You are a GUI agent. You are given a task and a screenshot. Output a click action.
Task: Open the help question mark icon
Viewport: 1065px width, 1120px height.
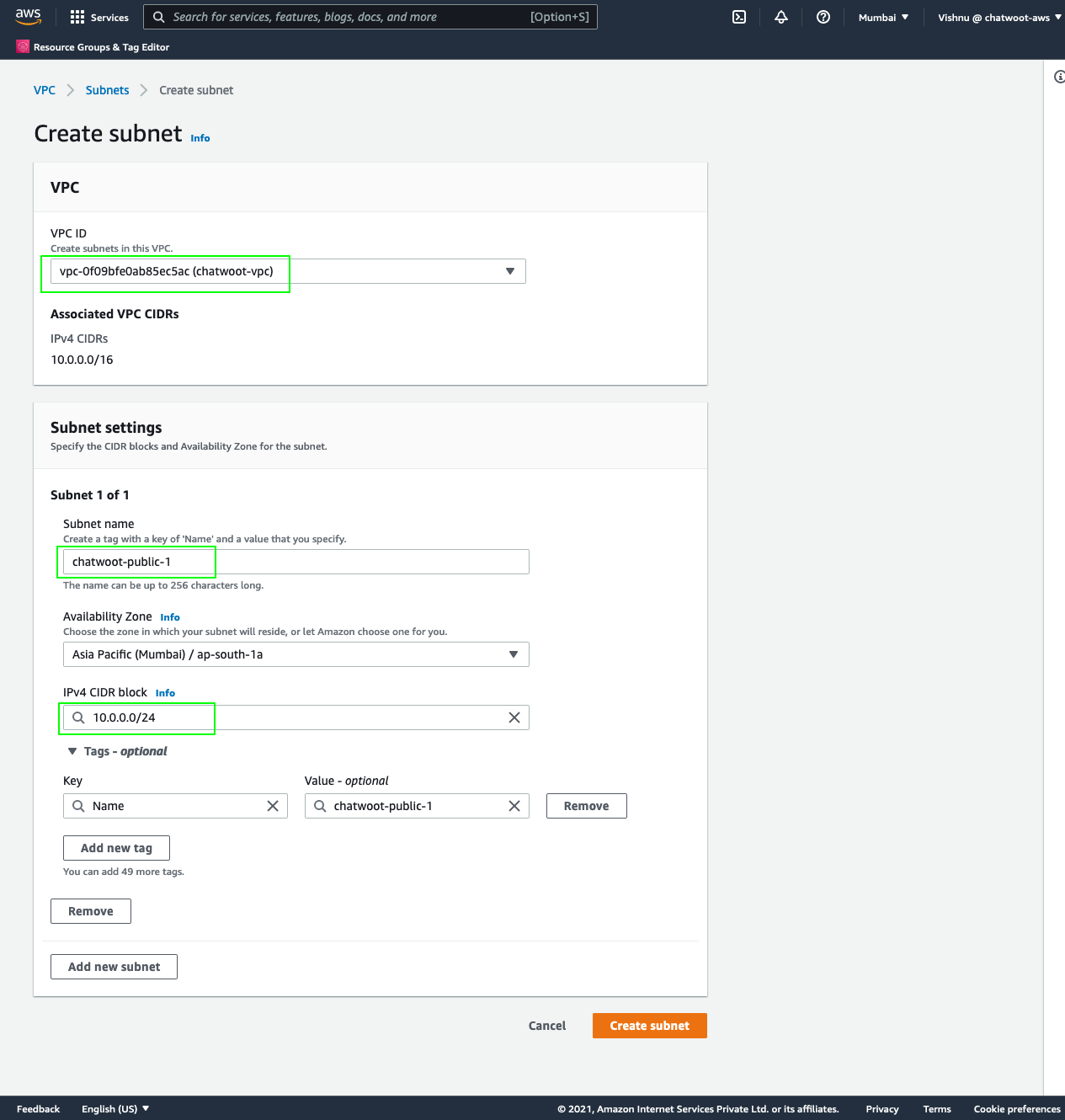[823, 17]
